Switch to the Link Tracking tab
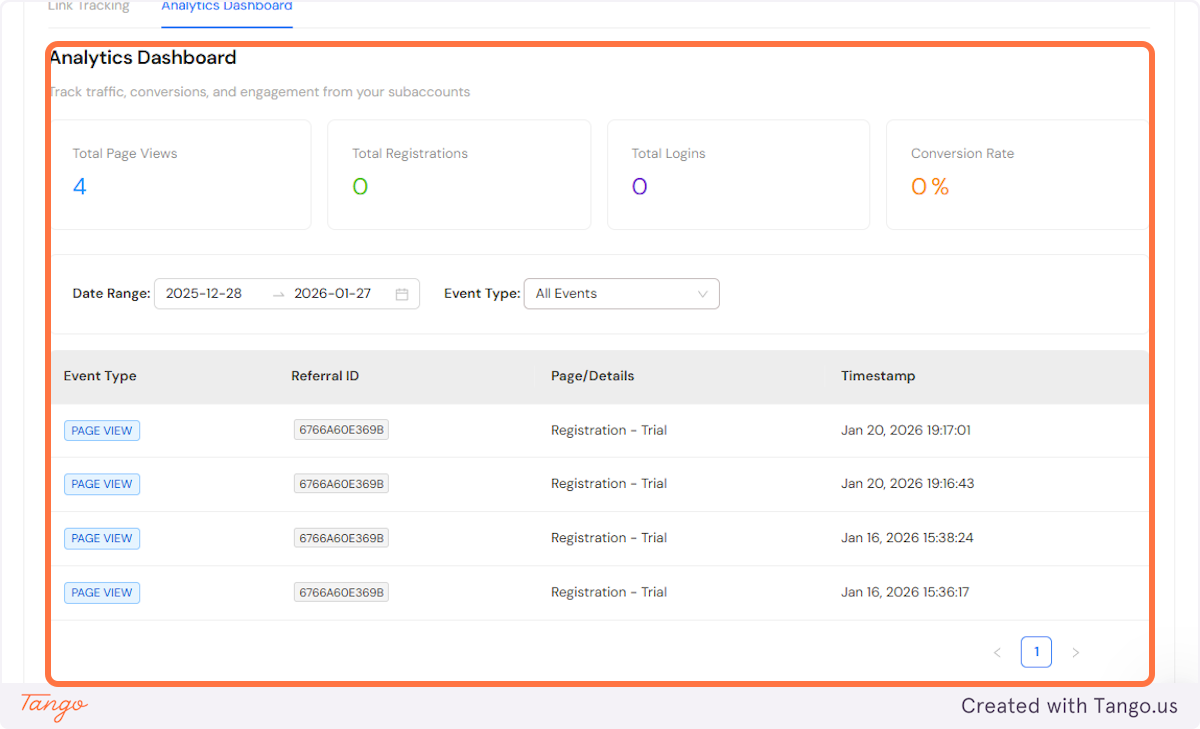 point(89,7)
